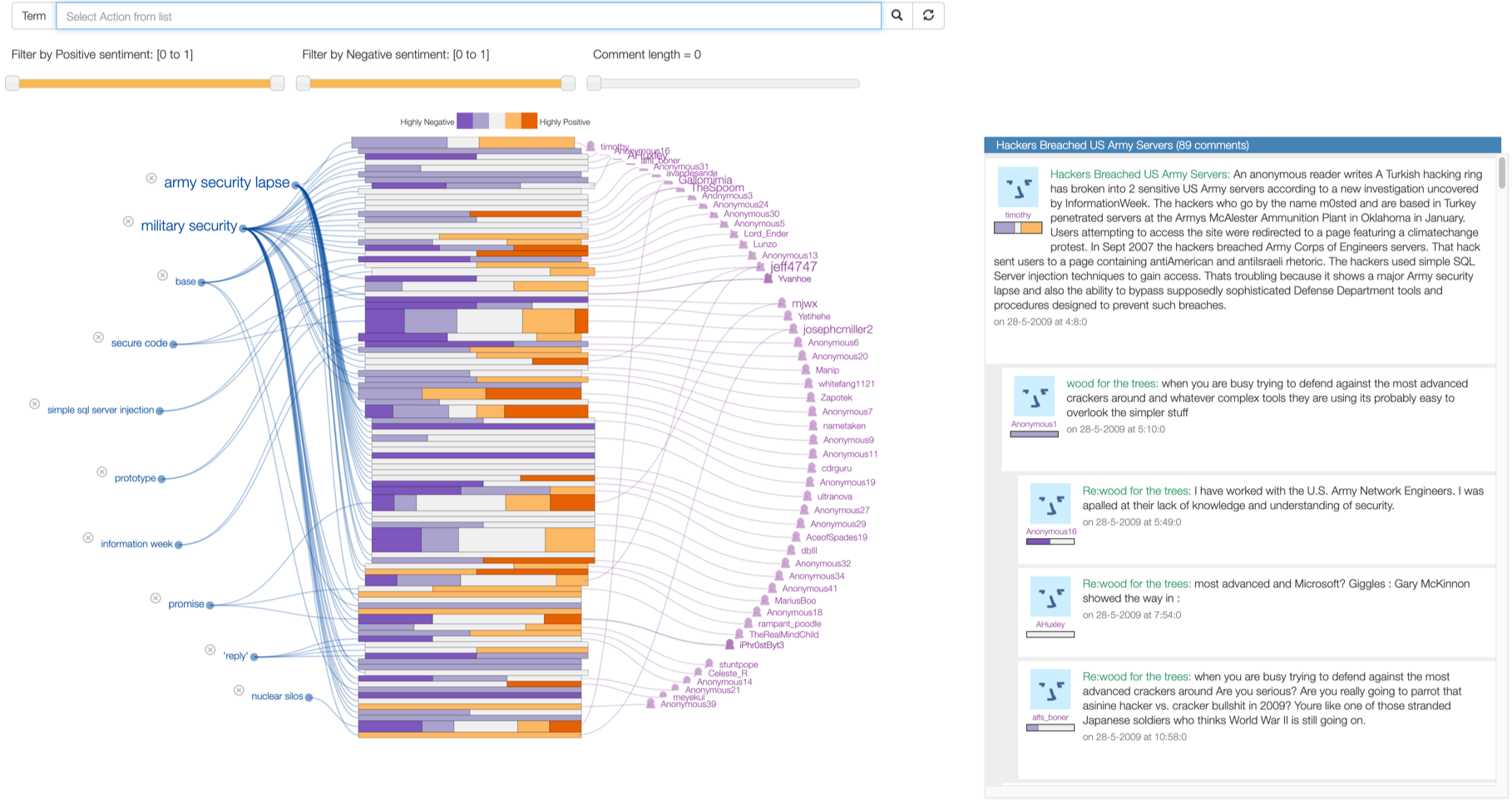
Task: Focus the 'Select Action from list' field
Action: pos(468,16)
